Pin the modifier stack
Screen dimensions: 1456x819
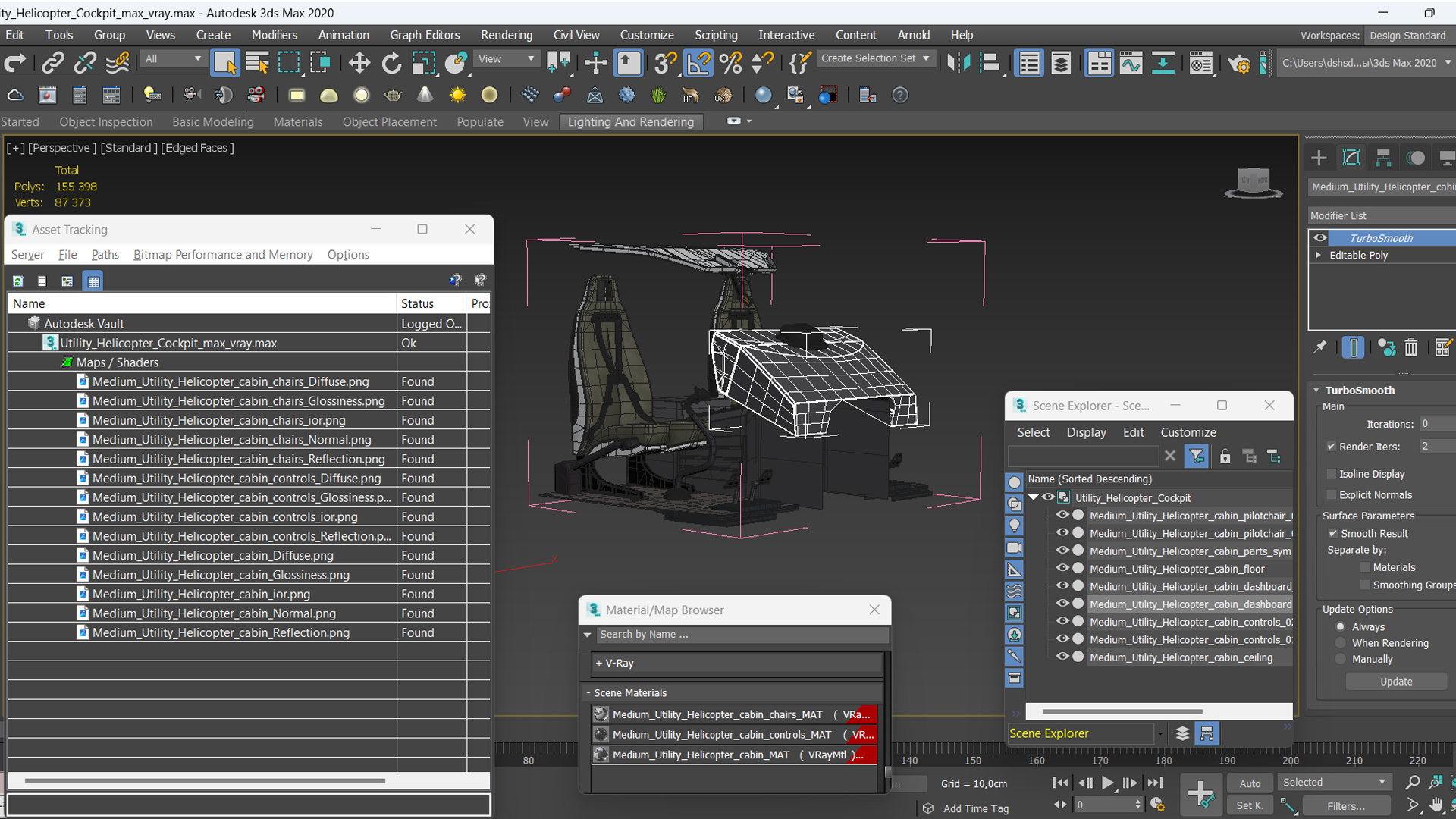pyautogui.click(x=1320, y=347)
